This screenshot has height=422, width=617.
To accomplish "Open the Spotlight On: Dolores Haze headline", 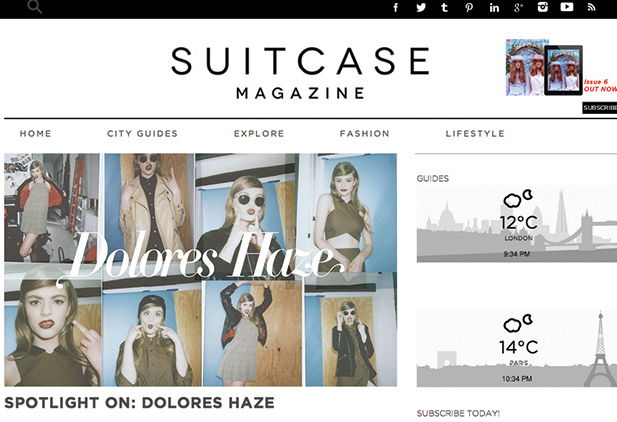I will [x=139, y=403].
